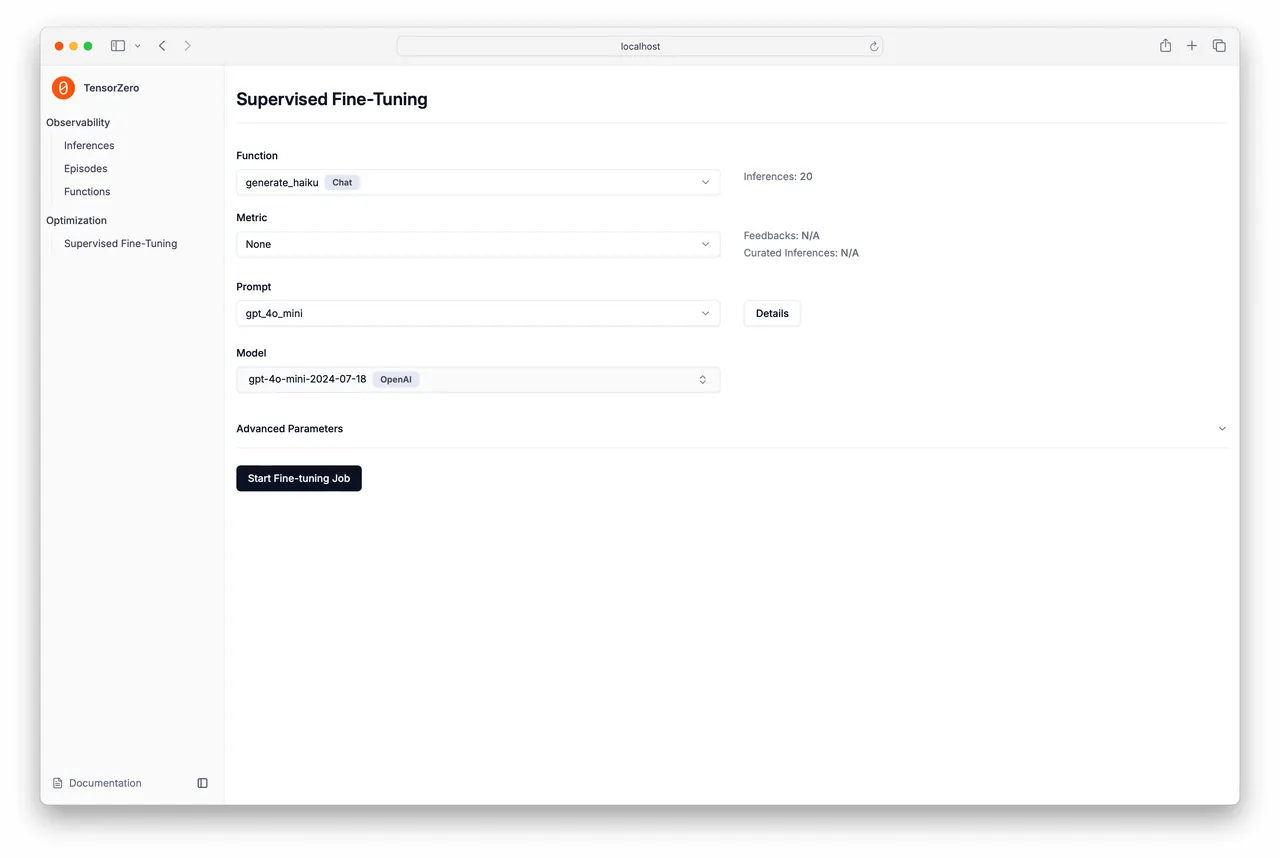Click the Inferences: 20 text

coord(778,177)
